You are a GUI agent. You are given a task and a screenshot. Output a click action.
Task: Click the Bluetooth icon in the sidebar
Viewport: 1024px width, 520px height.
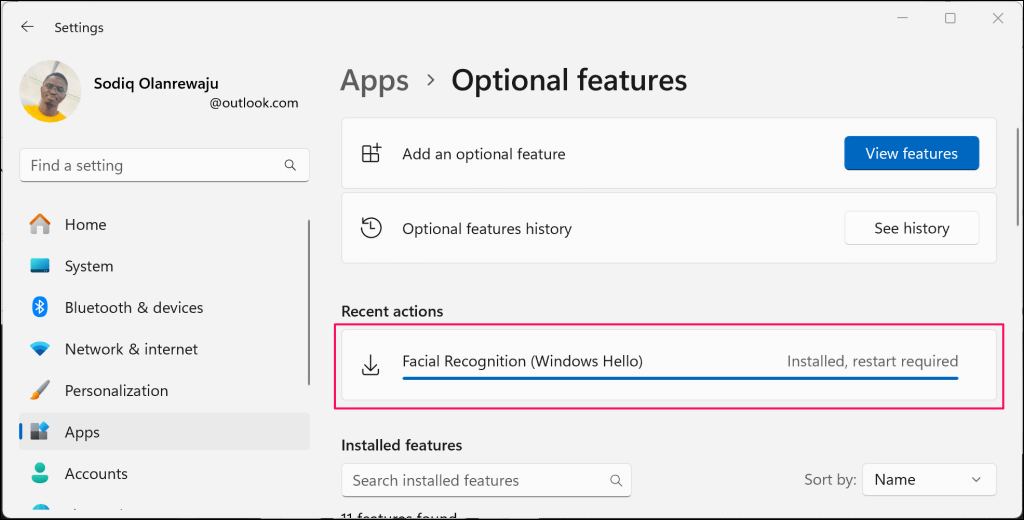[40, 308]
